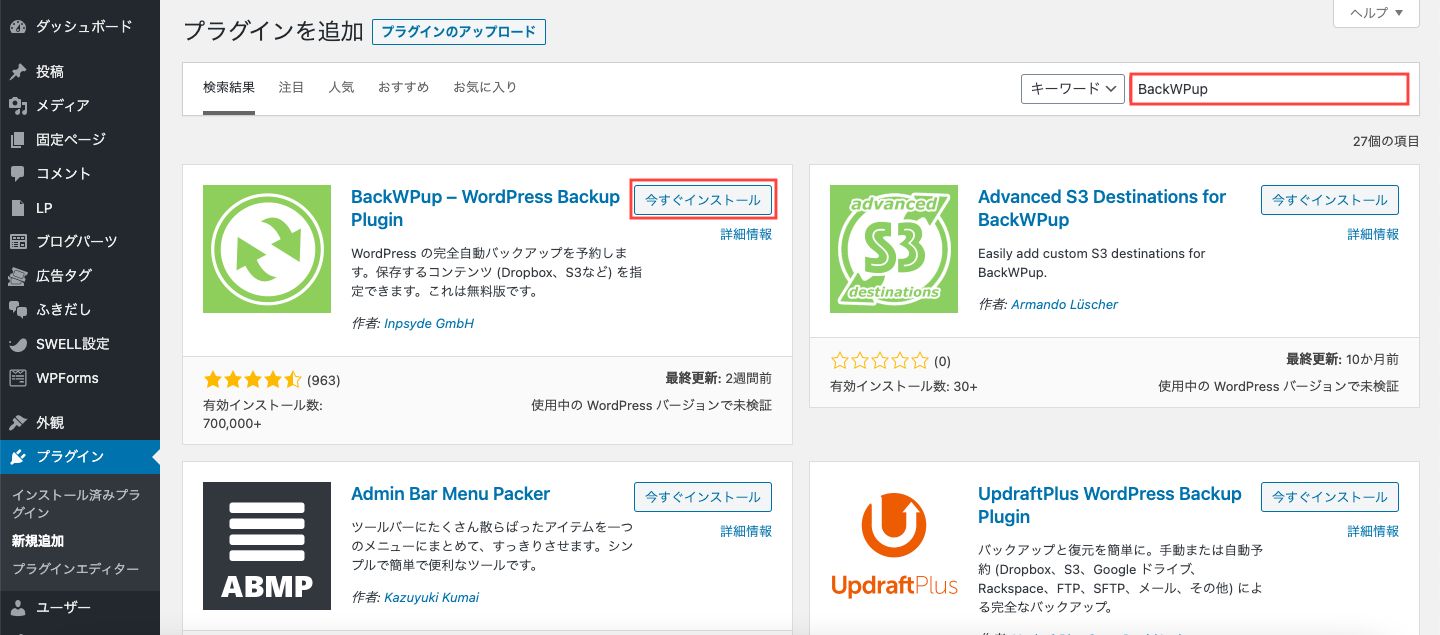Click the 27個の項目 results count
The height and width of the screenshot is (635, 1440).
coord(1386,143)
